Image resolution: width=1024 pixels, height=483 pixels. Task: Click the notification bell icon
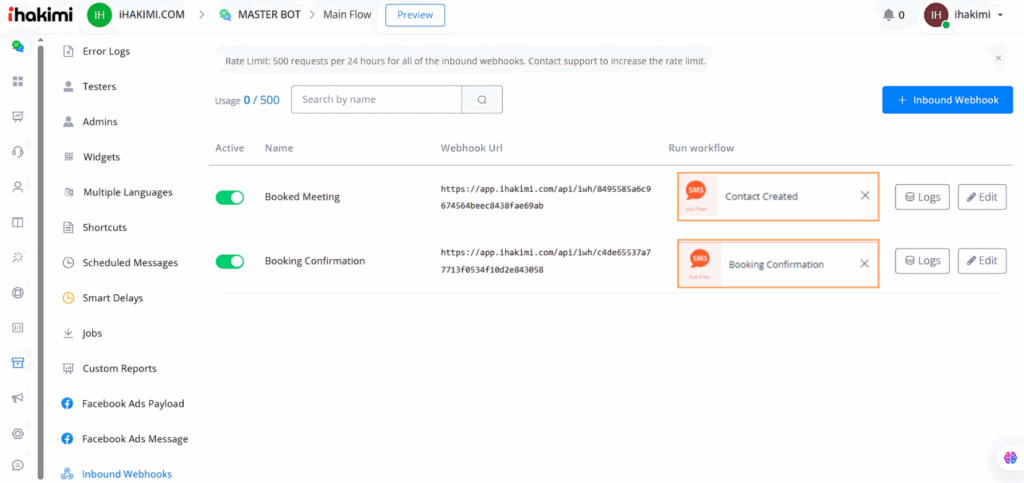[888, 15]
